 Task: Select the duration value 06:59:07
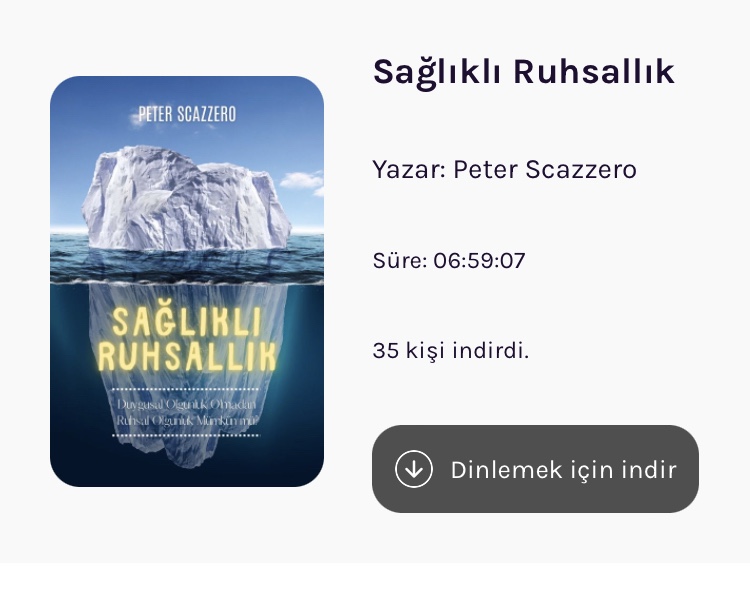(x=479, y=261)
